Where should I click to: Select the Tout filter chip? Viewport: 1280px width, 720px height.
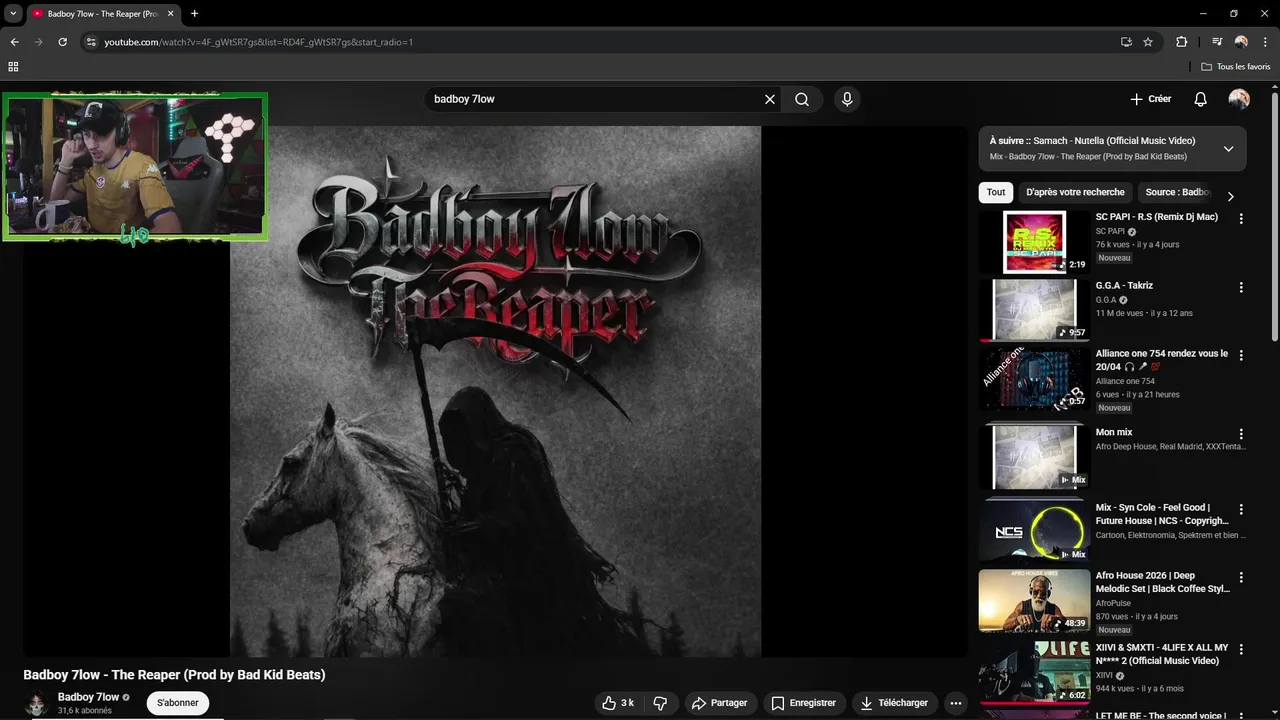996,192
